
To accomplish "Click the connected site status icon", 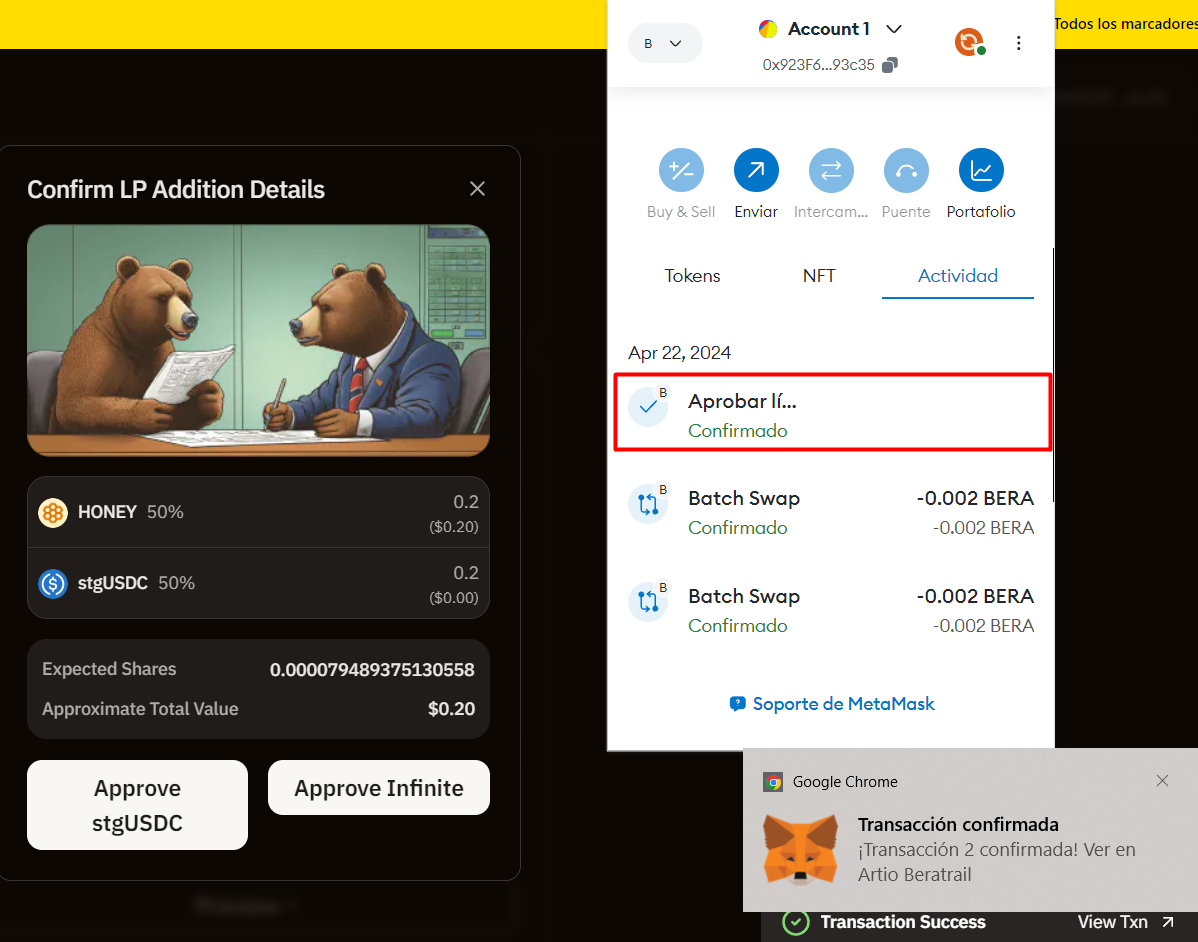I will 970,41.
